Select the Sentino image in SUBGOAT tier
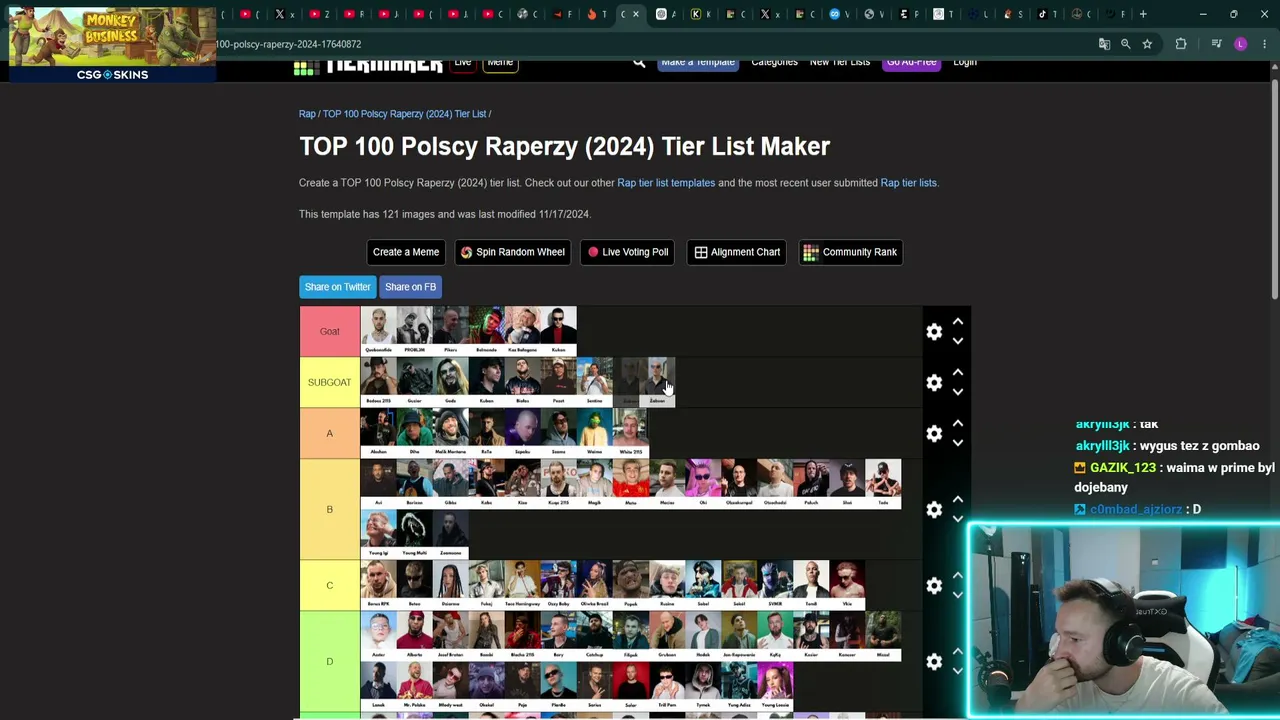 (595, 382)
